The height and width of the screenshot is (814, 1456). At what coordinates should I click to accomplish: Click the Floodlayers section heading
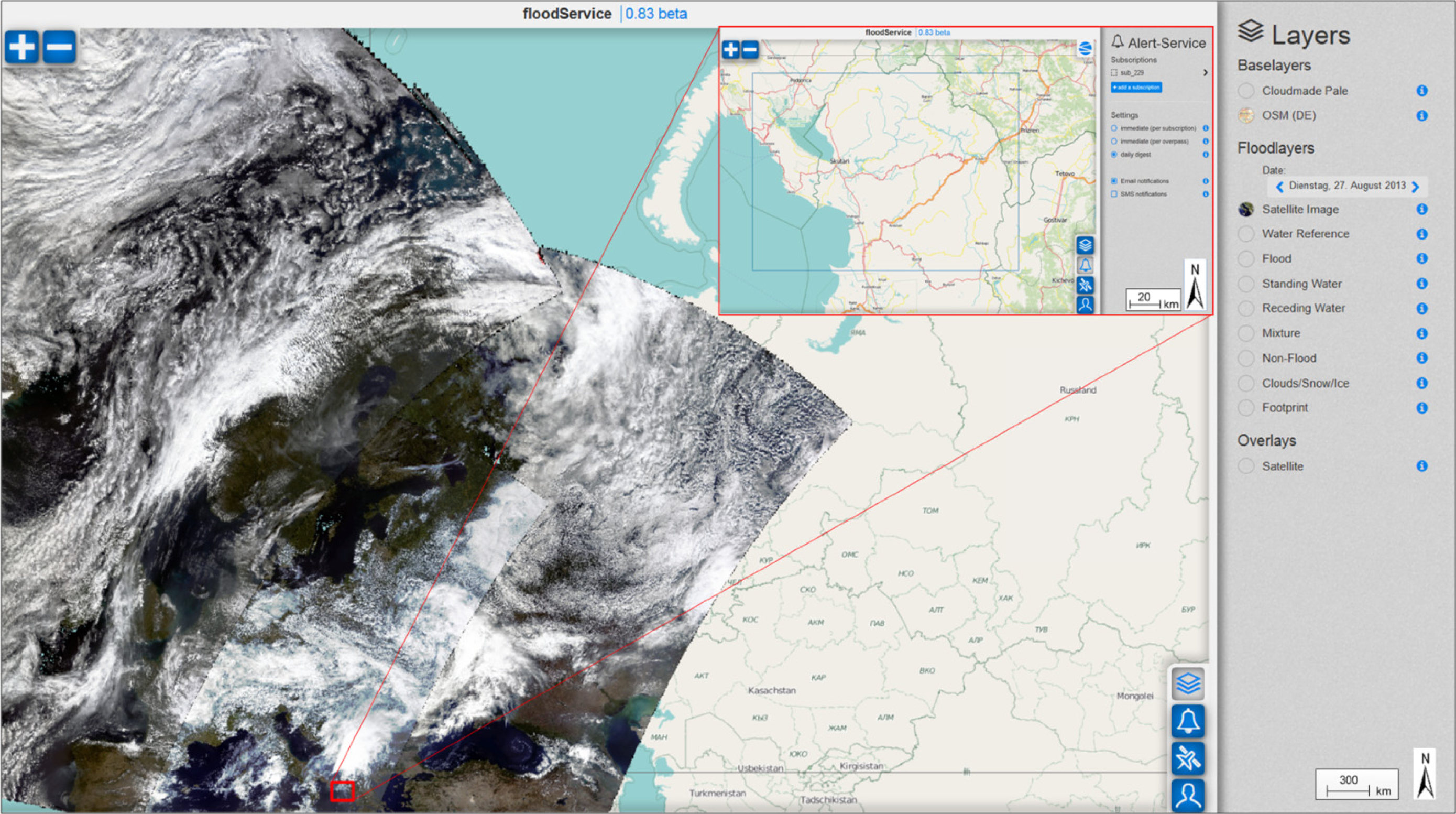click(x=1276, y=148)
